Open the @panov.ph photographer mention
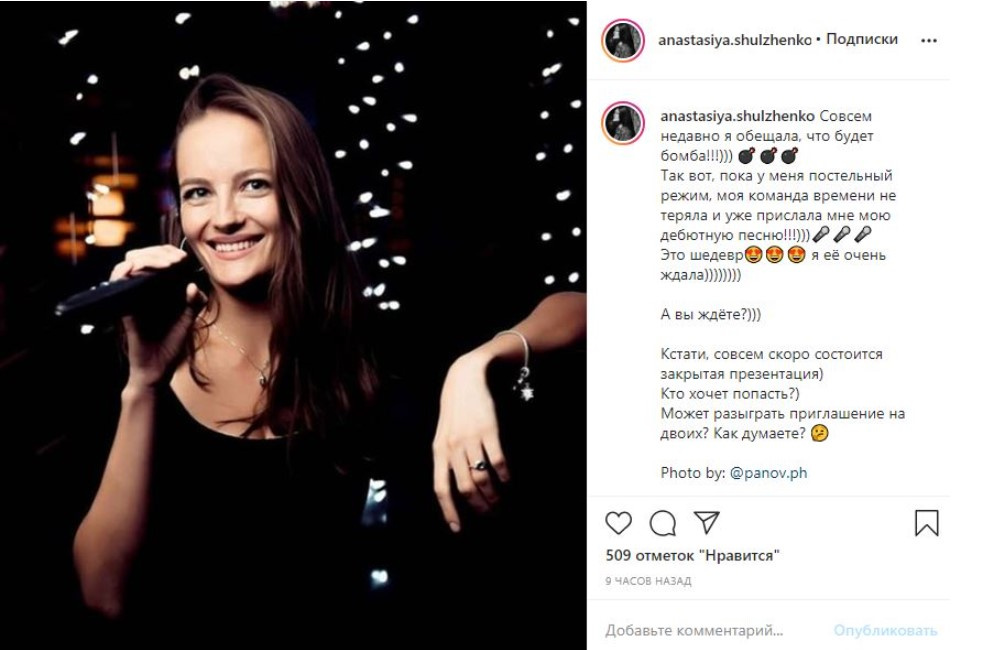The width and height of the screenshot is (998, 650). (x=768, y=473)
